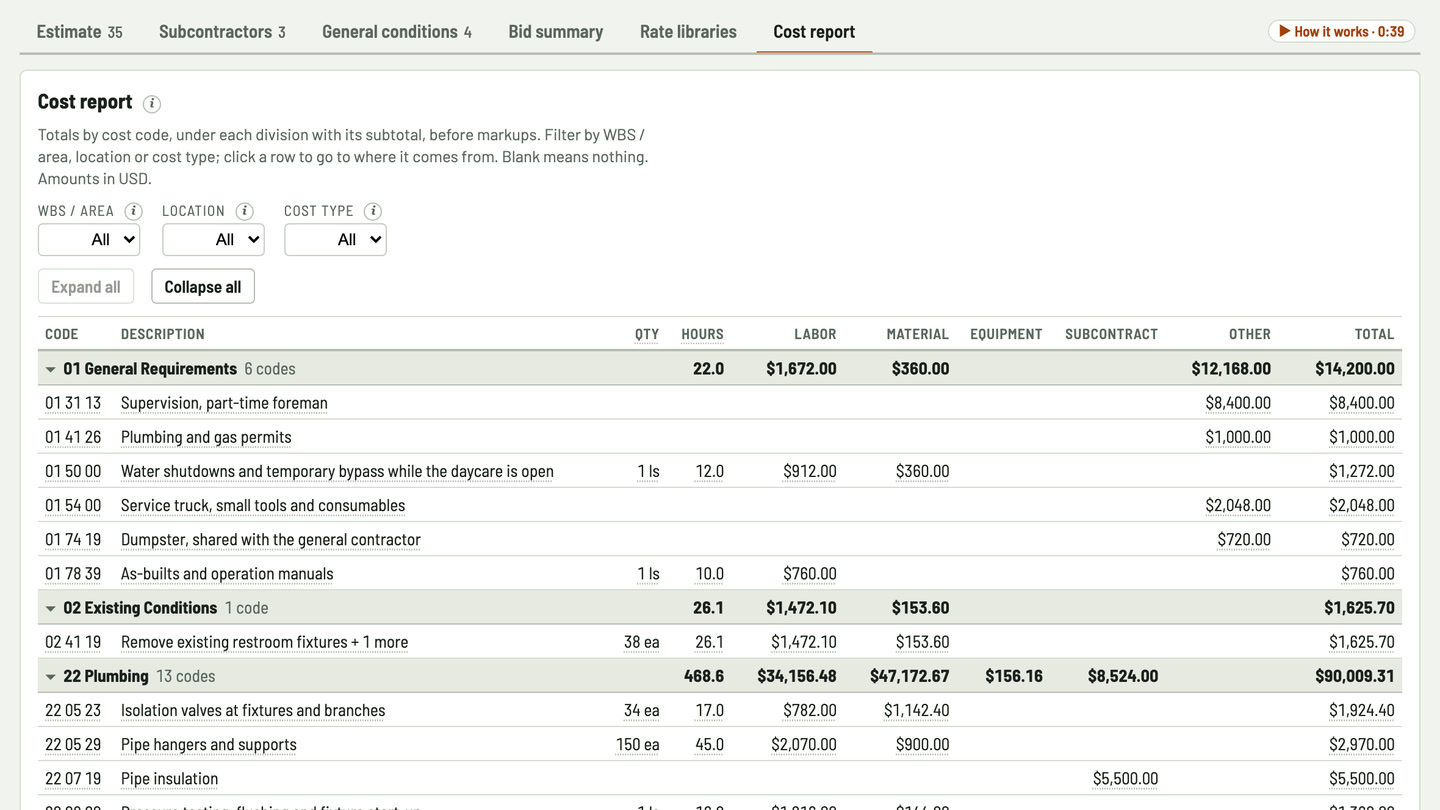Open the Water shutdowns and temporary bypass row

pyautogui.click(x=720, y=471)
